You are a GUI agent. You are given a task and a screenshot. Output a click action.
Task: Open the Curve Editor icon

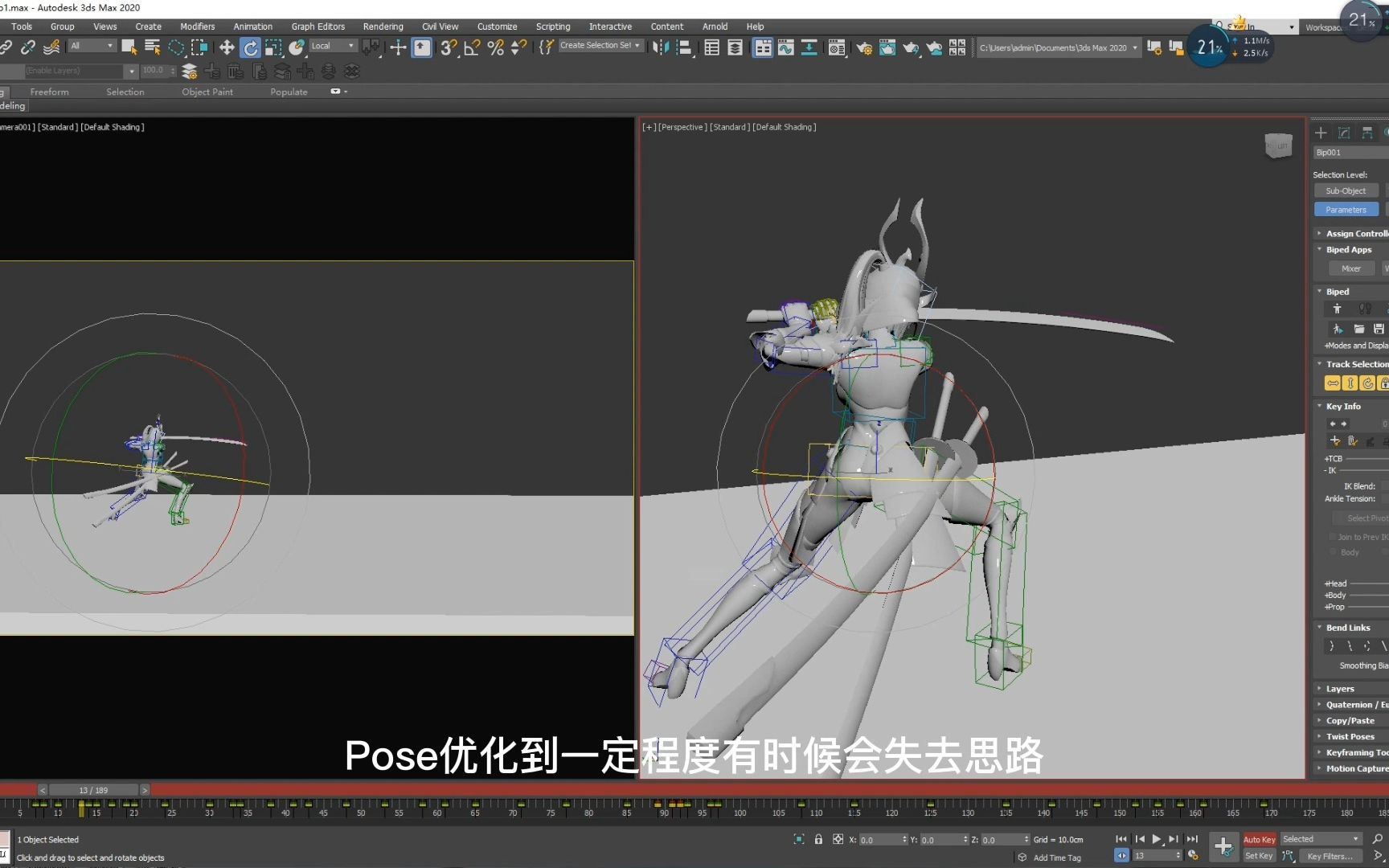tap(785, 47)
